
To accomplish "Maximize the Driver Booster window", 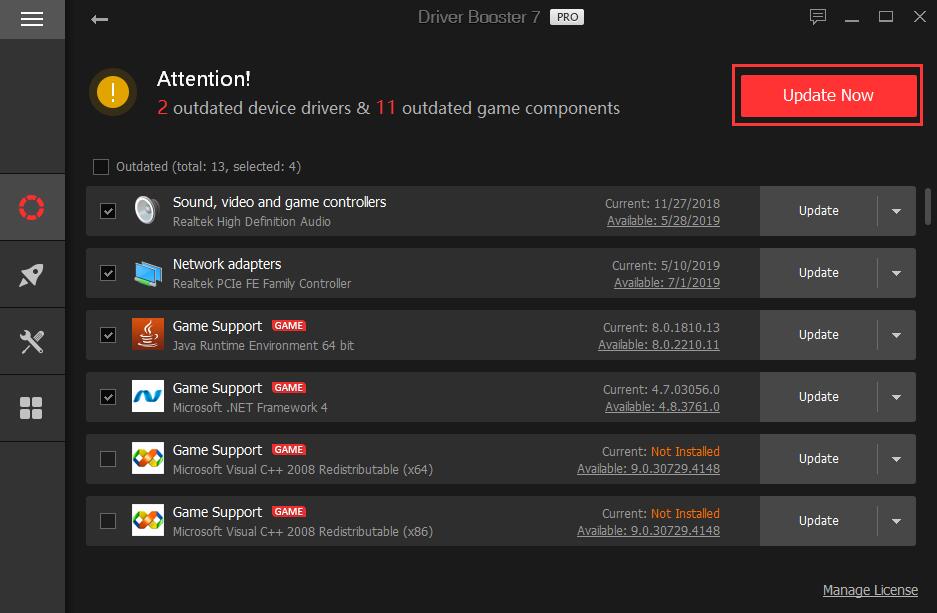I will coord(886,17).
